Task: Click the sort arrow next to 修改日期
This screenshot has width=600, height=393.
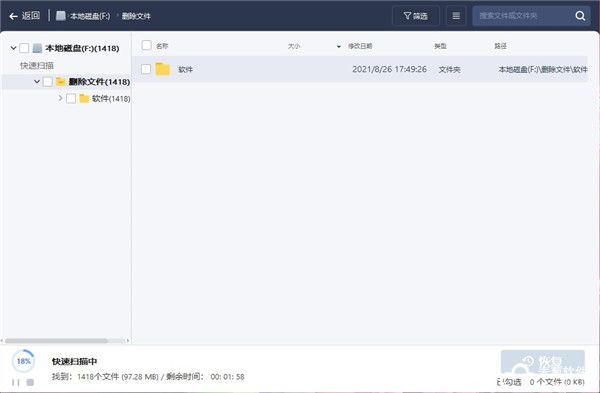Action: pos(339,47)
